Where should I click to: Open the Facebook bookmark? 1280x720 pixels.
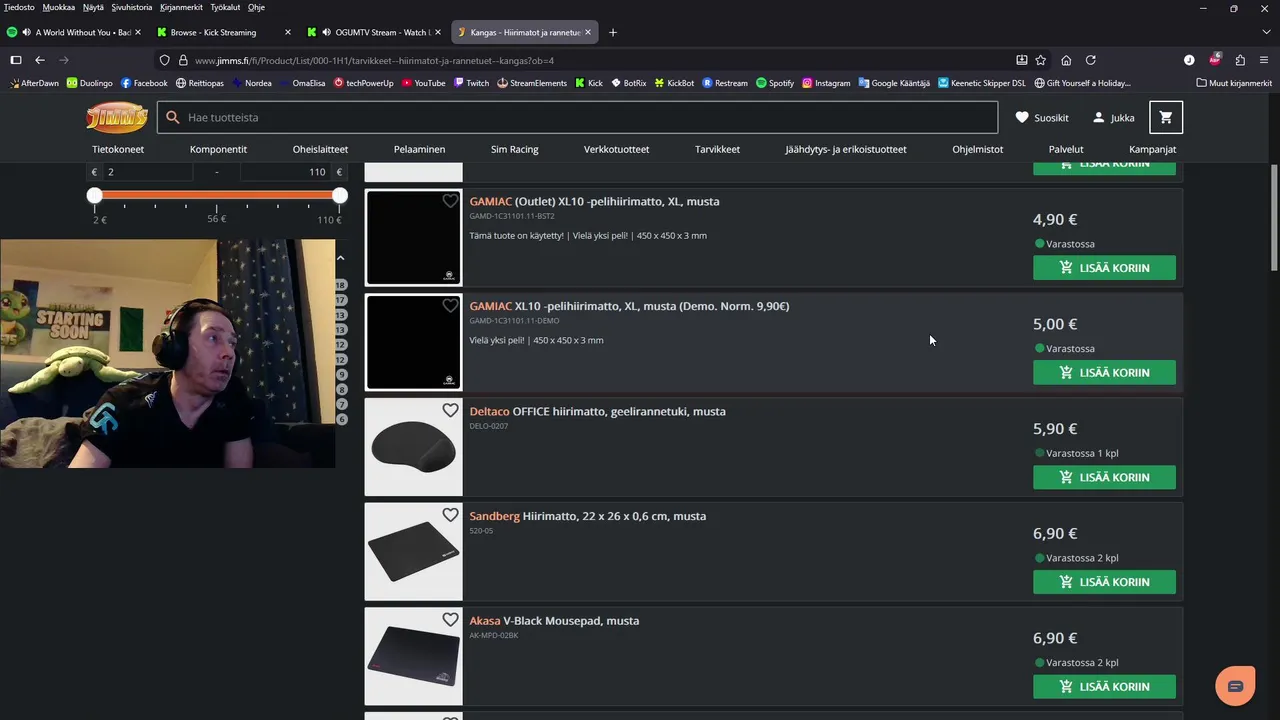(x=144, y=83)
